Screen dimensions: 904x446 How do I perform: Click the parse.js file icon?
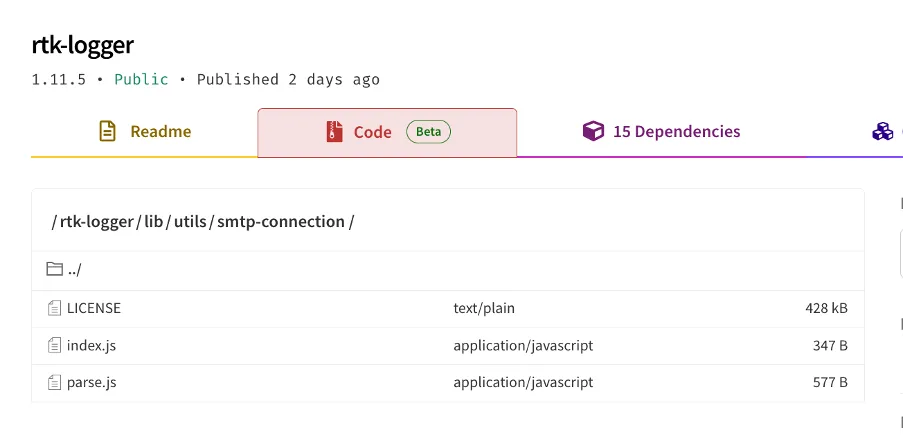point(54,382)
